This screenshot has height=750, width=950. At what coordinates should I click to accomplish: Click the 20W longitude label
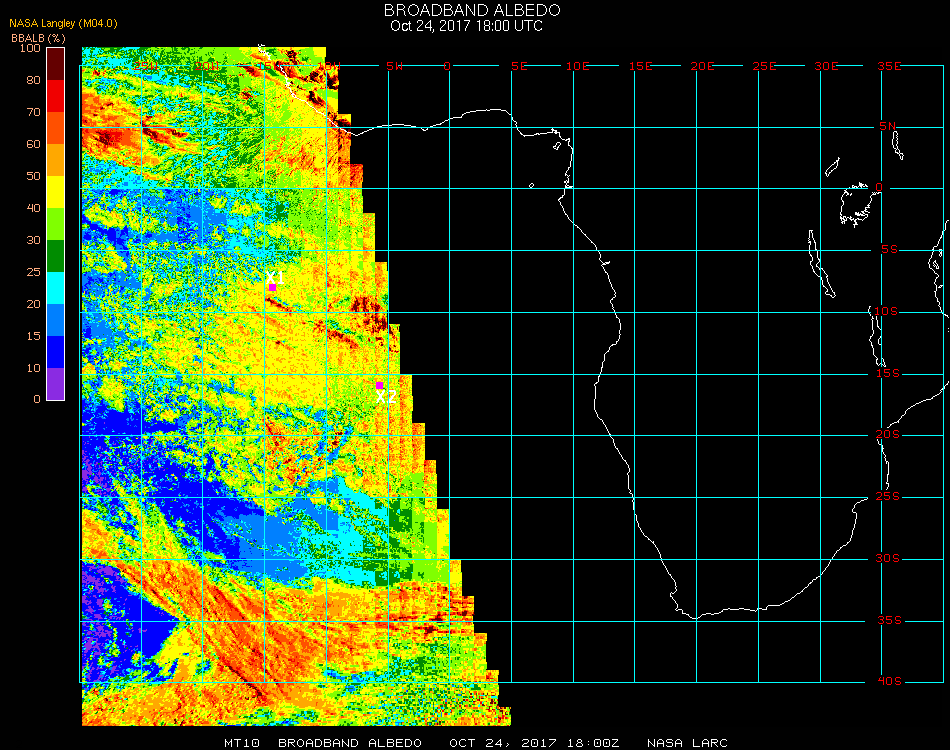pyautogui.click(x=207, y=66)
